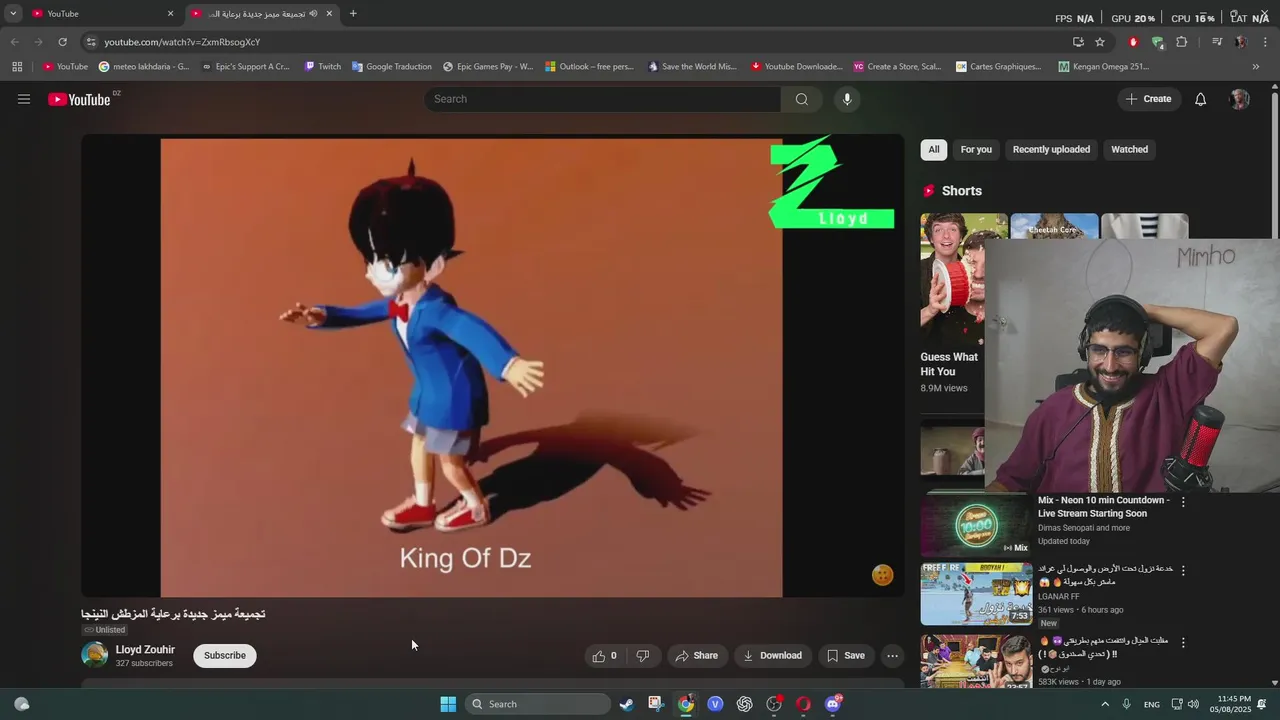Screen dimensions: 1280x720
Task: Bookmark this page with star icon
Action: (x=1100, y=42)
